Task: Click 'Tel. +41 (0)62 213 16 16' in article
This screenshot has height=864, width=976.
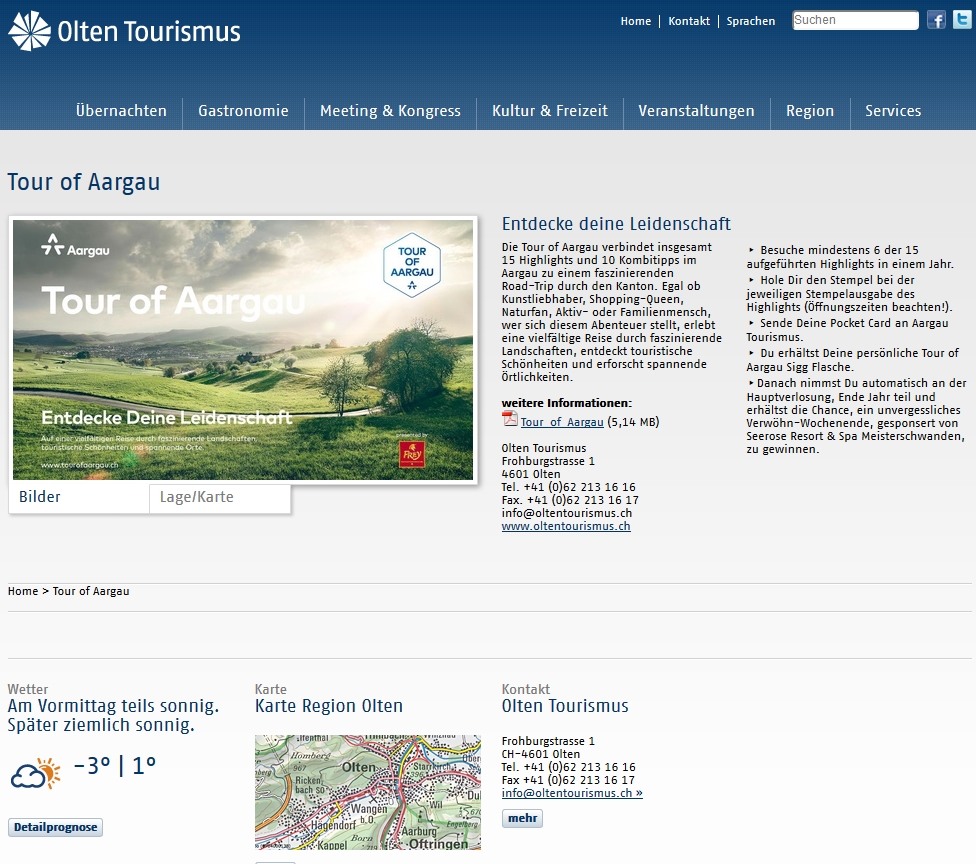Action: pyautogui.click(x=568, y=487)
